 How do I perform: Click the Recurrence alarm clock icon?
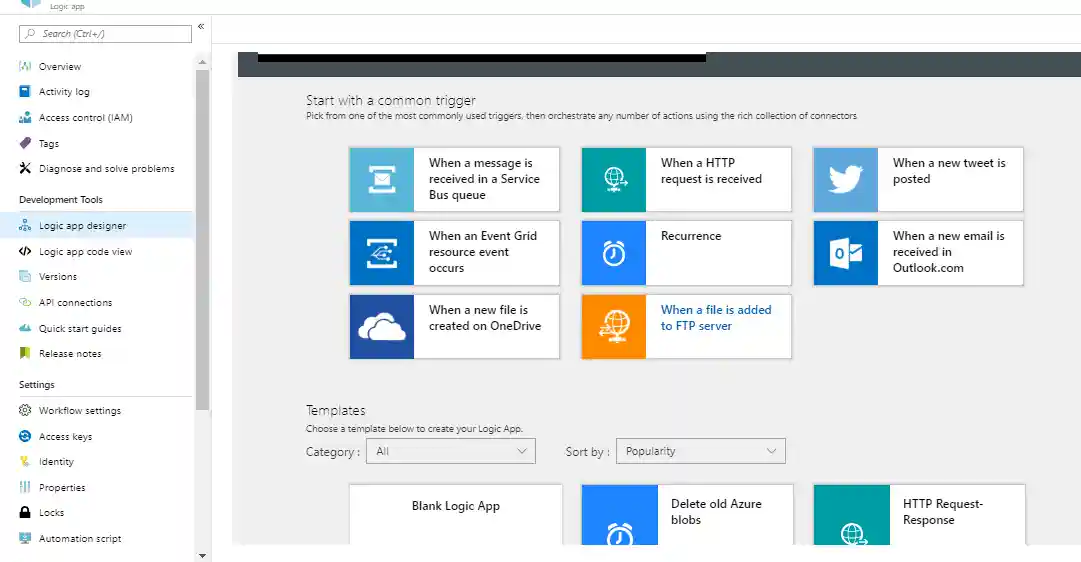point(613,253)
